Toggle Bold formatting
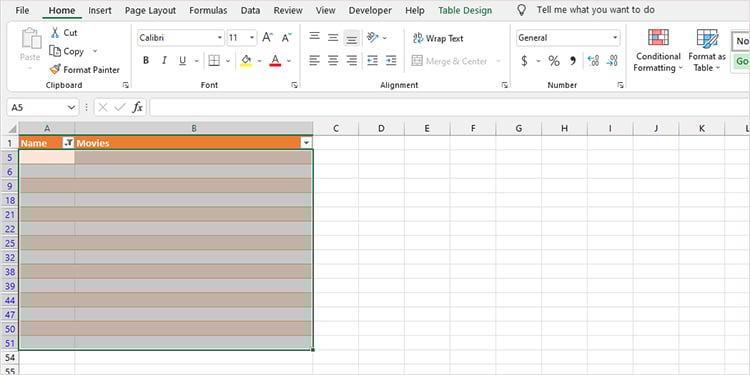Image resolution: width=750 pixels, height=375 pixels. pyautogui.click(x=146, y=61)
